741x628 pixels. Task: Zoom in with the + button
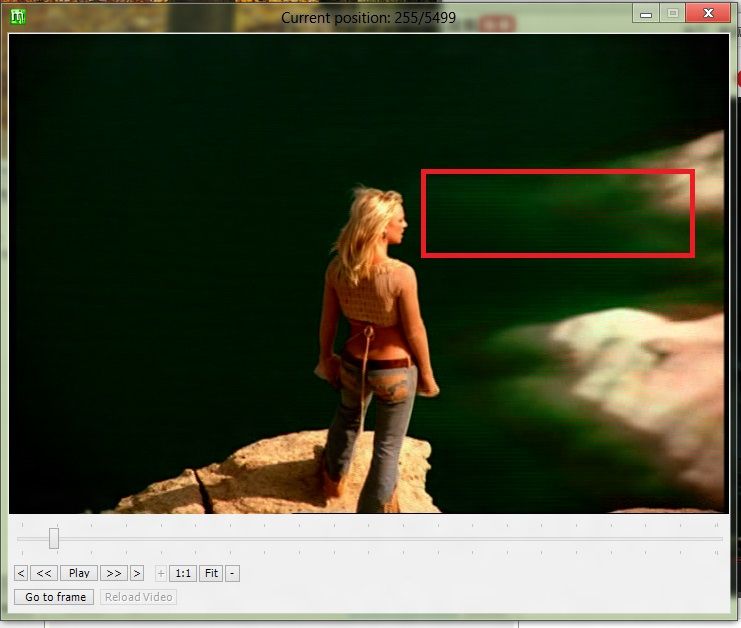tap(160, 573)
